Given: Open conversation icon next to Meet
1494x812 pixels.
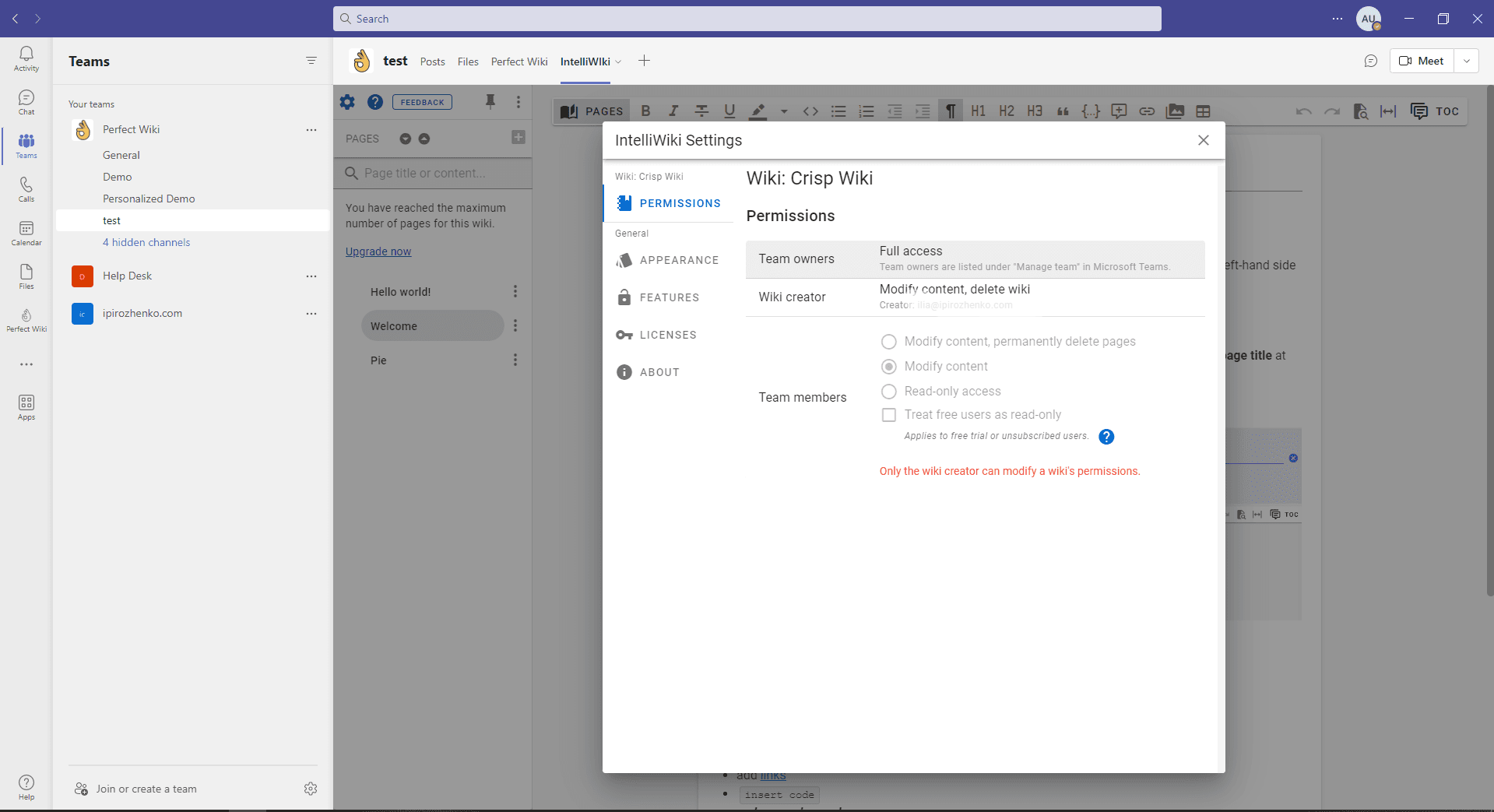Looking at the screenshot, I should click(1371, 61).
